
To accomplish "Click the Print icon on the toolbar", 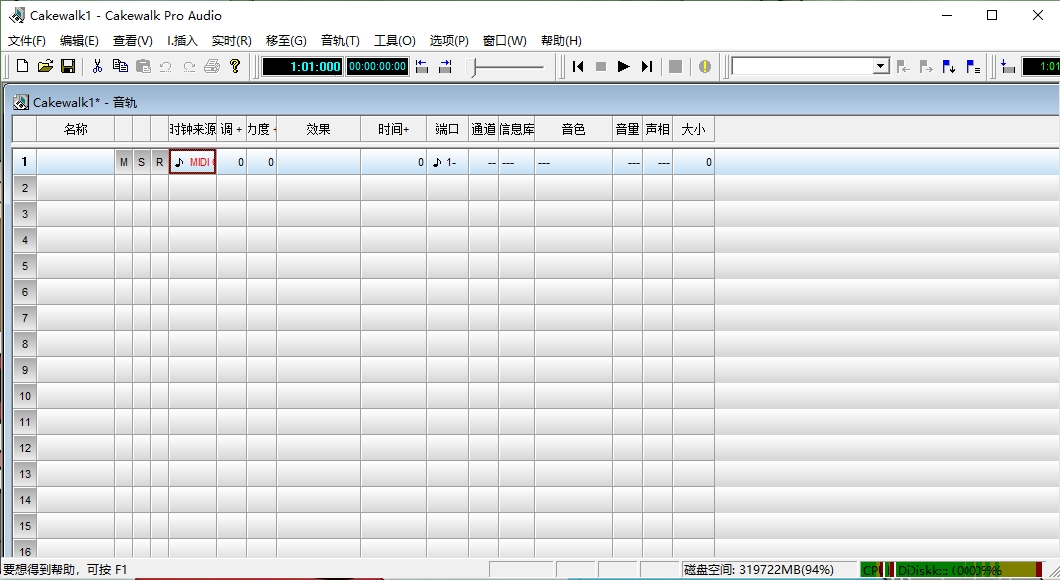I will click(x=211, y=66).
